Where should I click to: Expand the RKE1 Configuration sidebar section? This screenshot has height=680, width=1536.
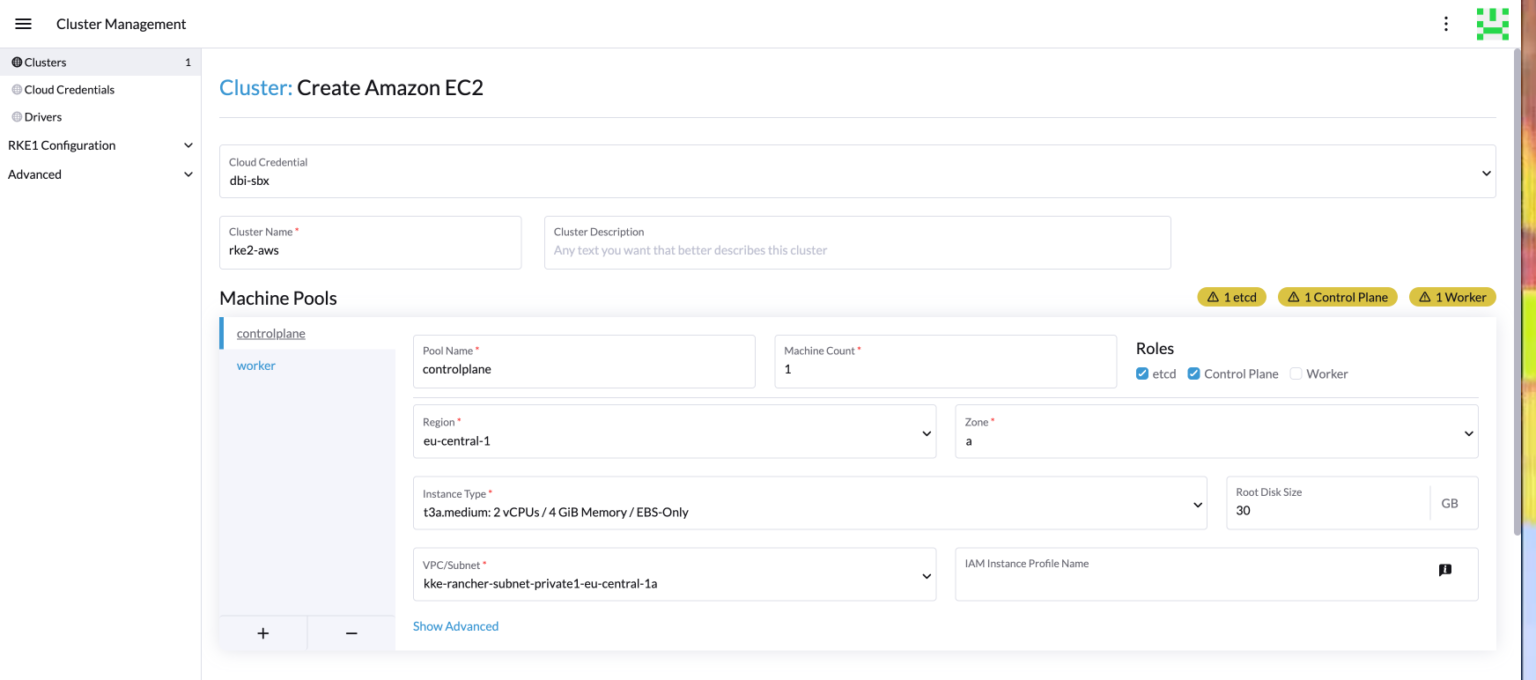100,145
